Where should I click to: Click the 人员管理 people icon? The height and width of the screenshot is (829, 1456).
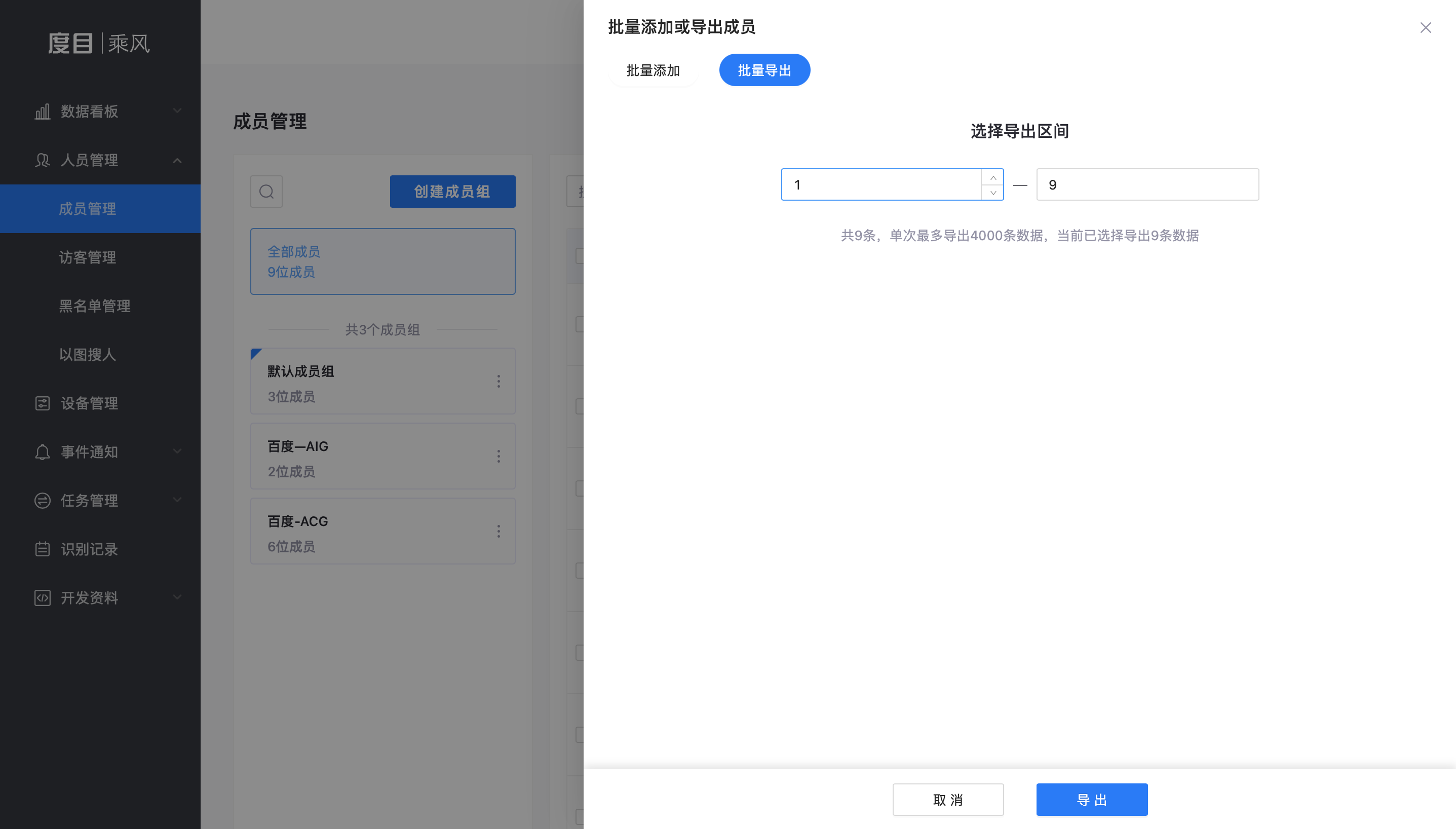(43, 160)
